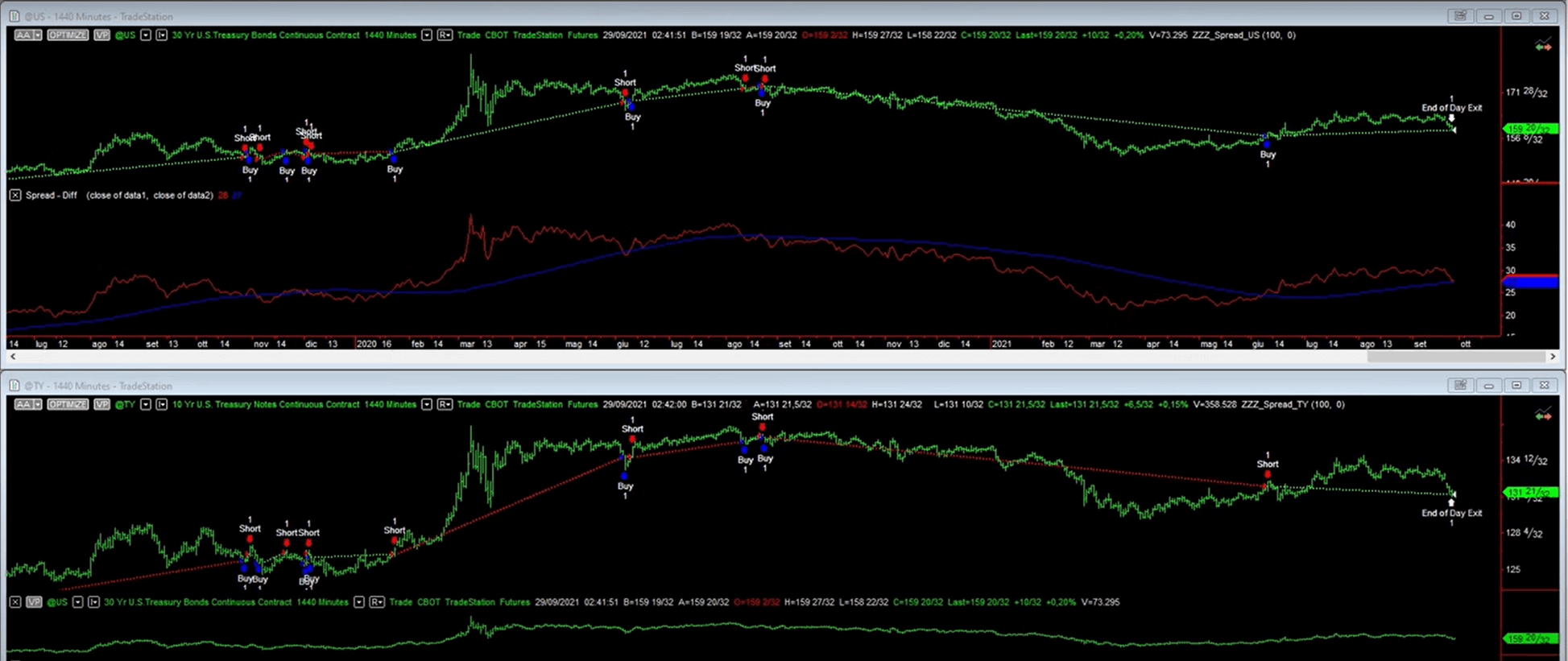Click the arrows icon at top-right of @TY chart
This screenshot has width=1568, height=661.
coord(1543,415)
